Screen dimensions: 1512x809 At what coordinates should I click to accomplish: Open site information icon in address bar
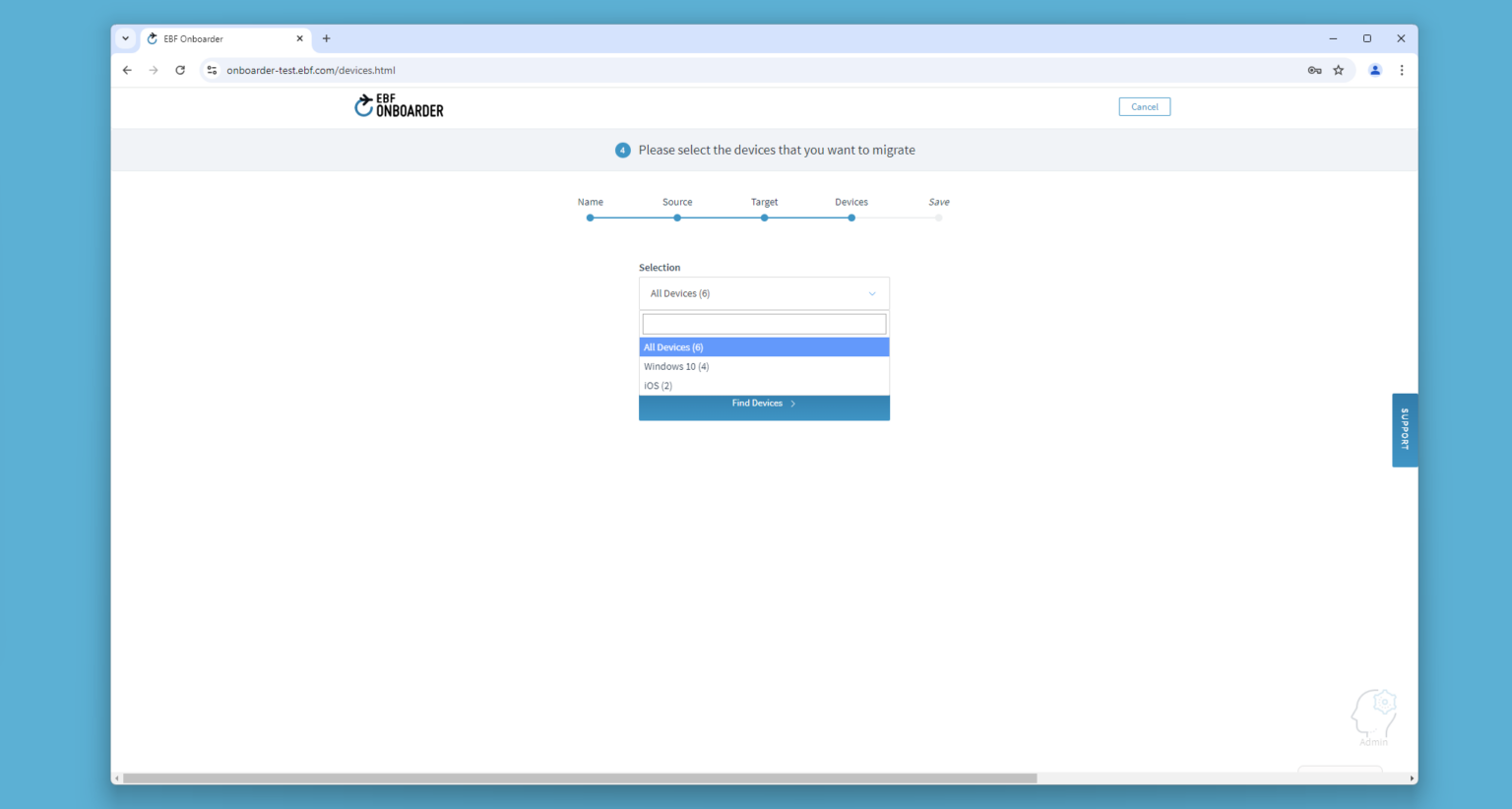(212, 70)
